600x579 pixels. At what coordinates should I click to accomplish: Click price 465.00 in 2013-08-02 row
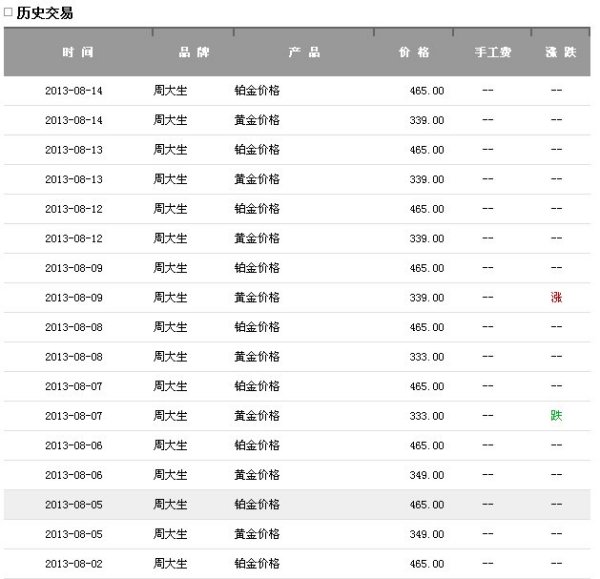tap(427, 564)
